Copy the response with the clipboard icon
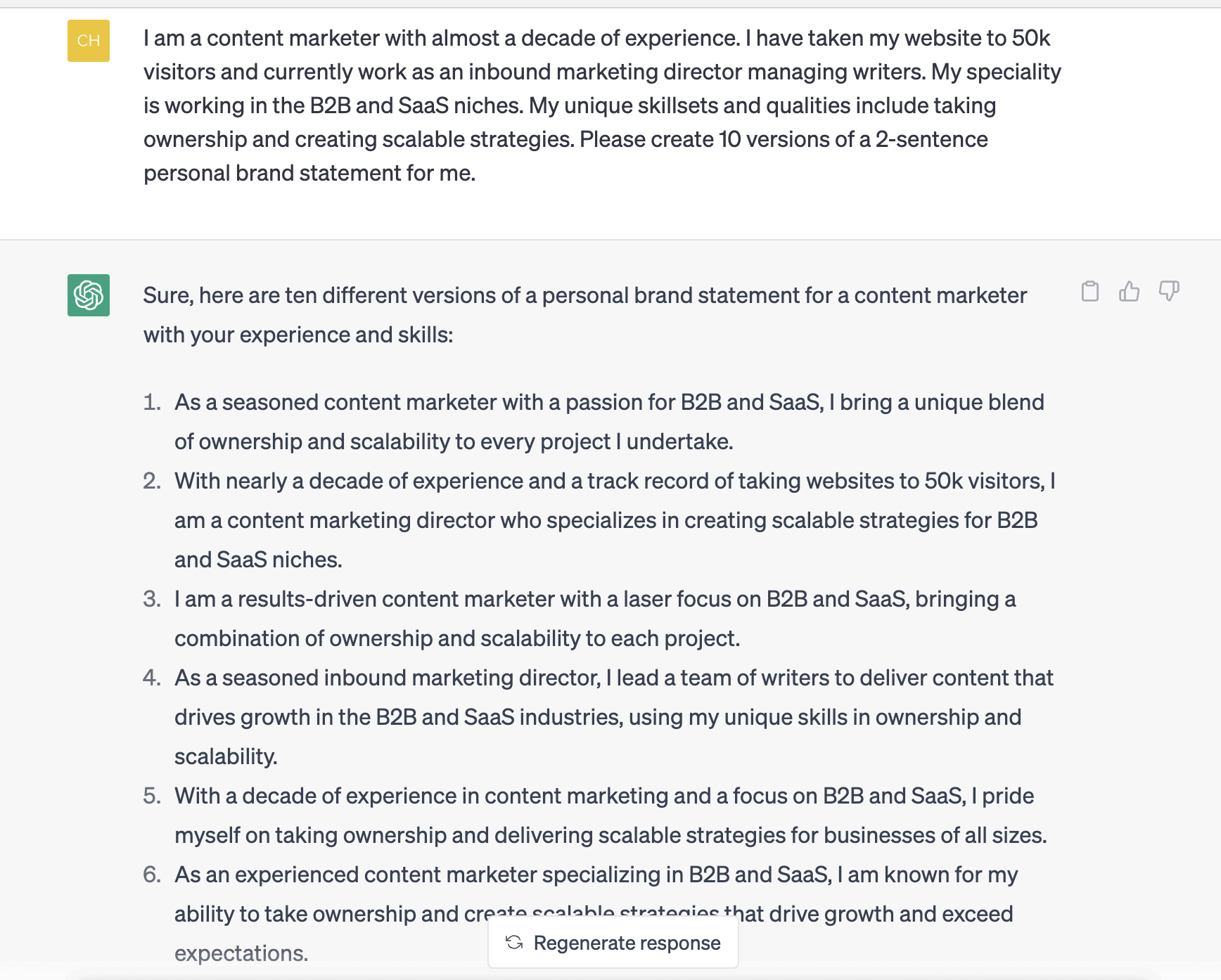Screen dimensions: 1221x980 coord(1090,291)
